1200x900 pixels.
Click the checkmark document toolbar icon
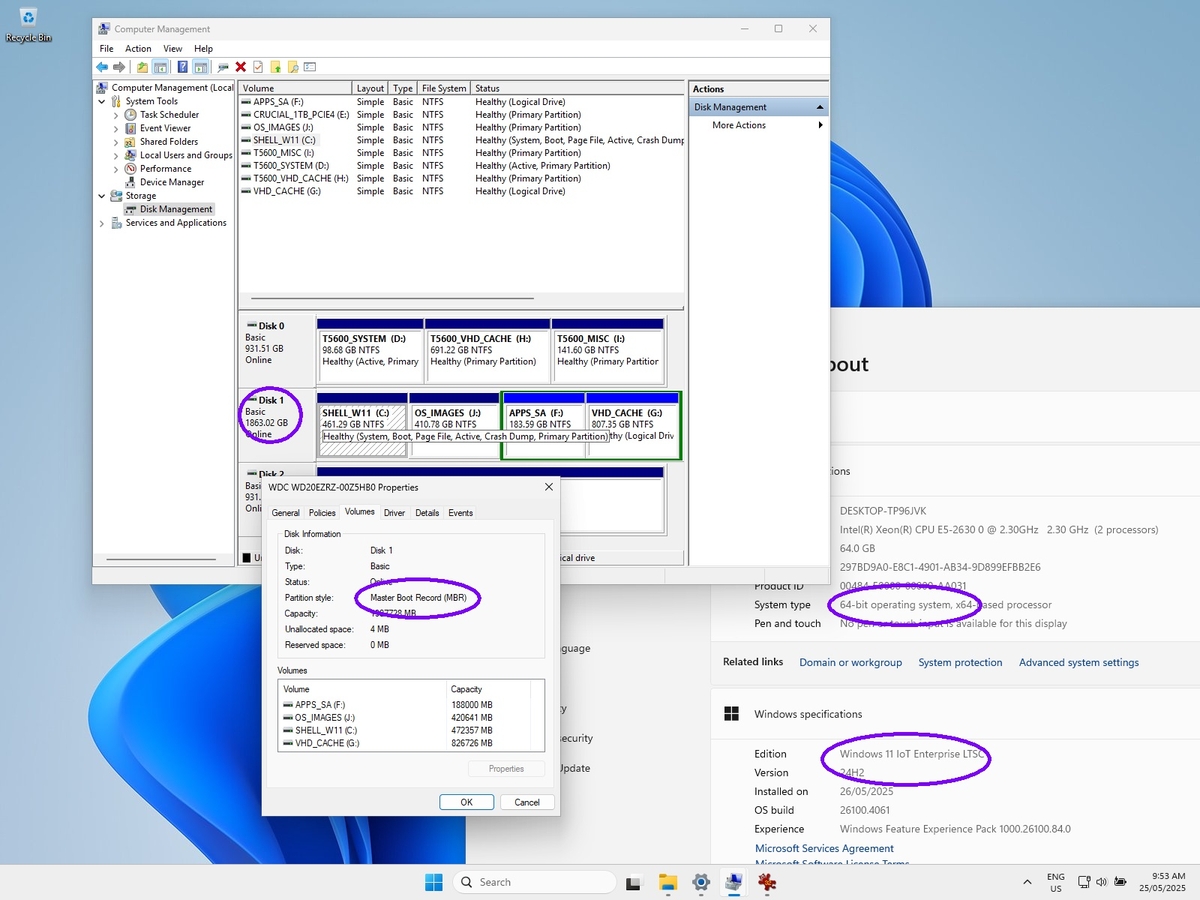point(258,67)
